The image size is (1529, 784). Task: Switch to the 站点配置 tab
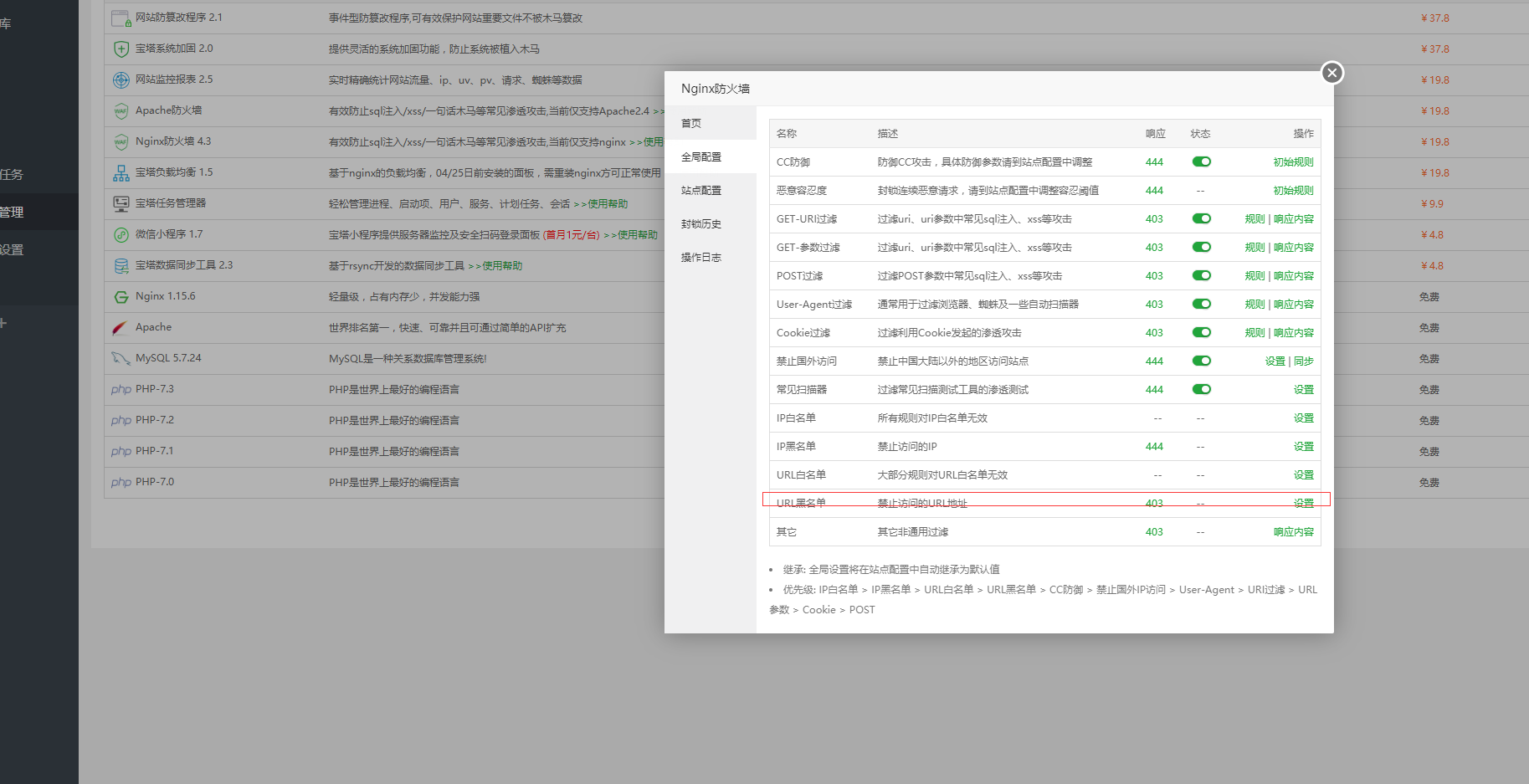point(710,190)
